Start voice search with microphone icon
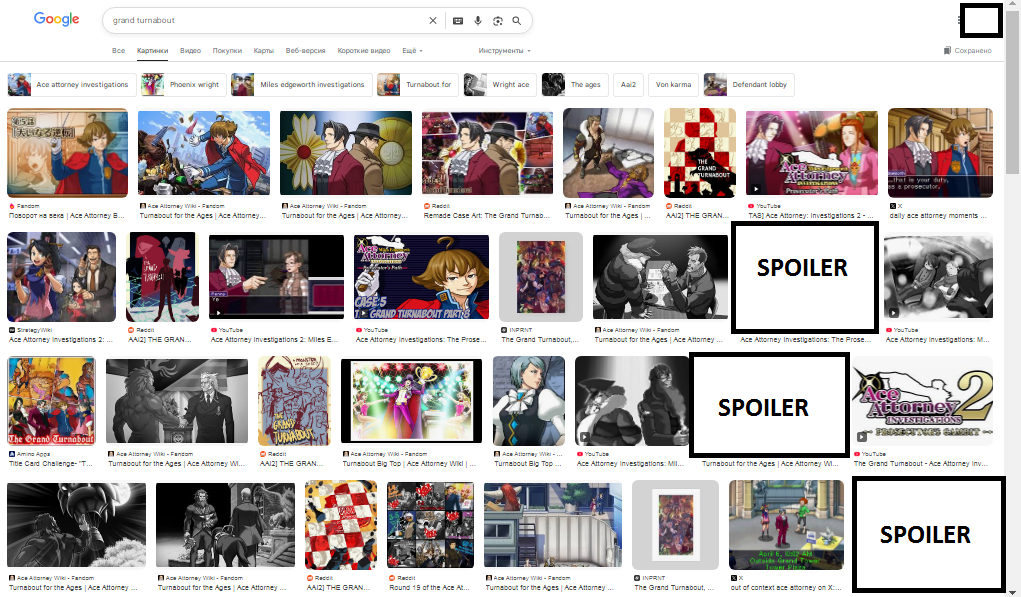Screen dimensions: 1021x597 coord(478,21)
